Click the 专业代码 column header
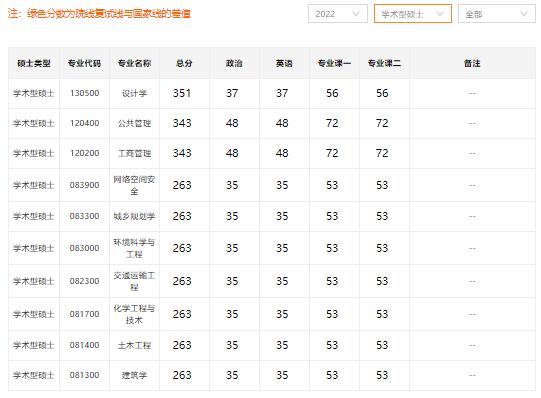This screenshot has width=541, height=398. 85,63
